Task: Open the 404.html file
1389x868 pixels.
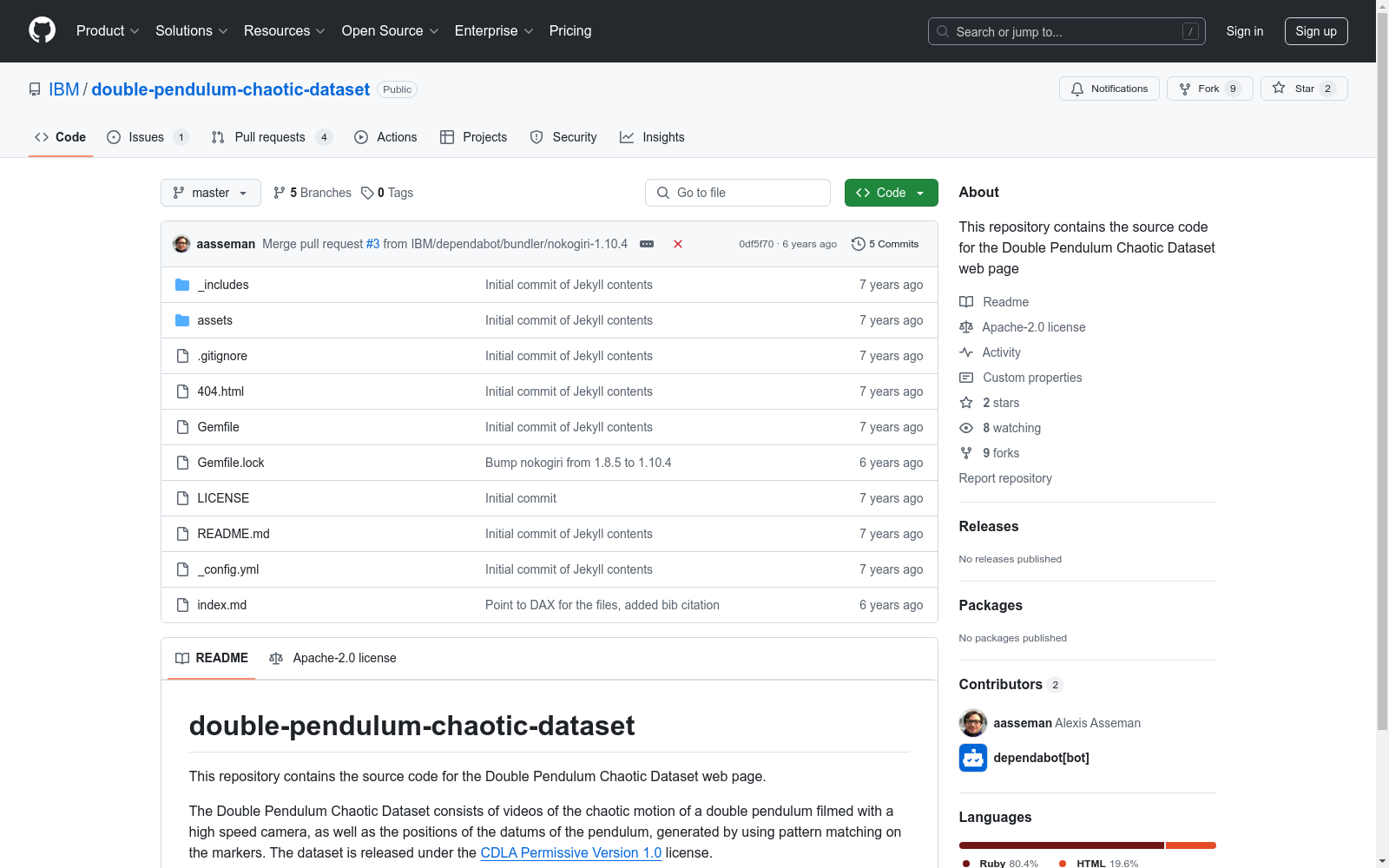Action: pyautogui.click(x=221, y=391)
